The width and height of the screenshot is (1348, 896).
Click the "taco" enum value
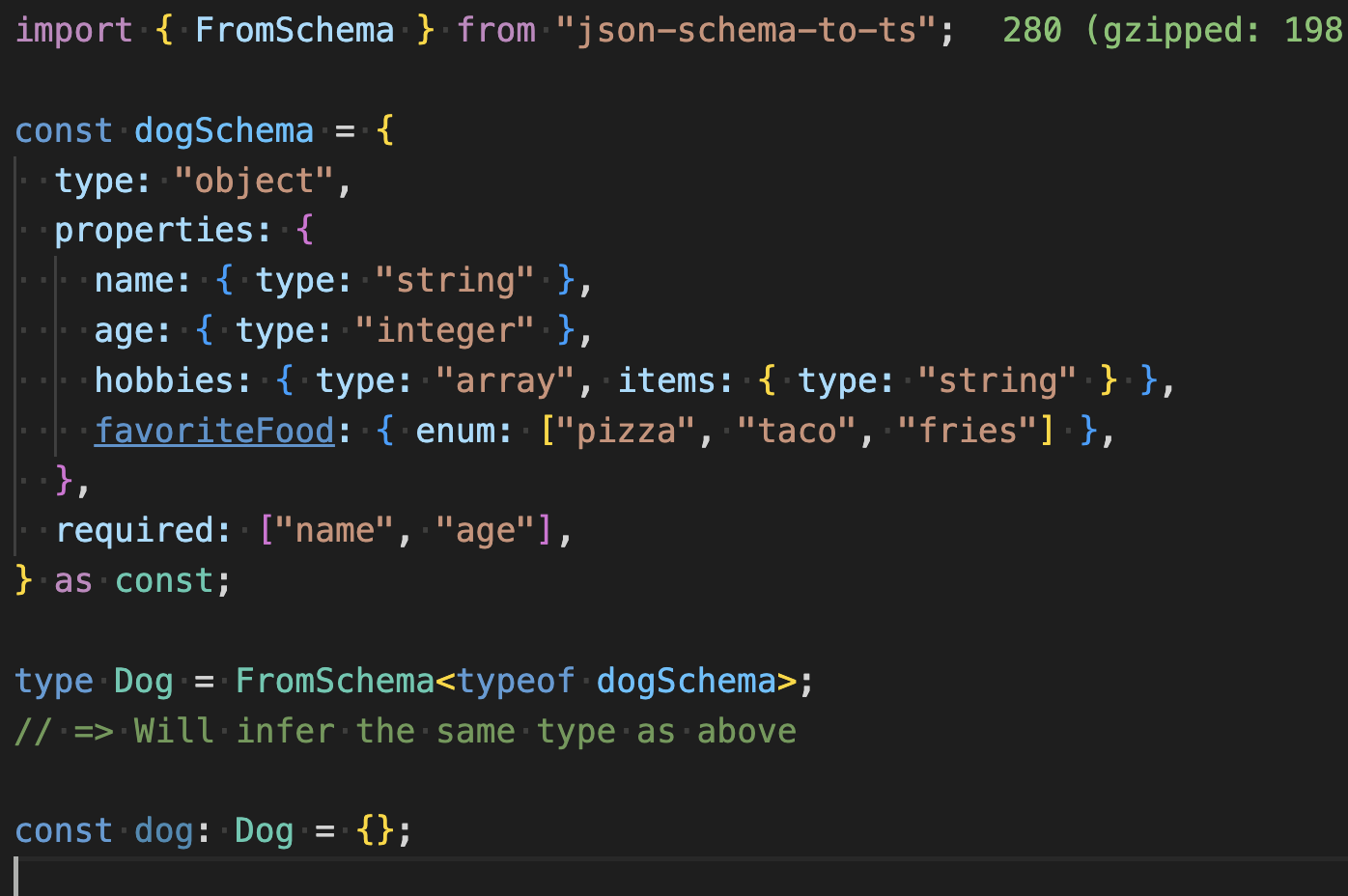(796, 431)
